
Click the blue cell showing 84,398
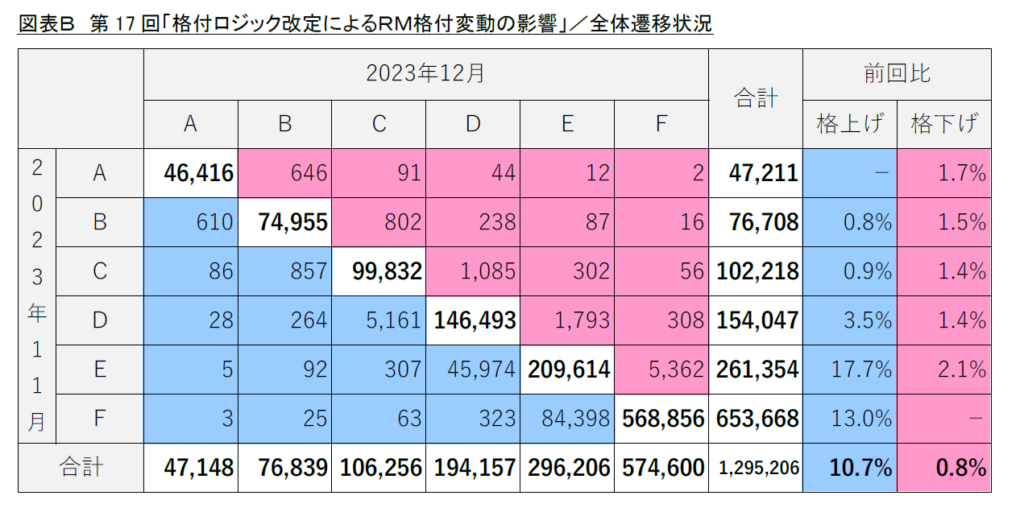coord(567,418)
